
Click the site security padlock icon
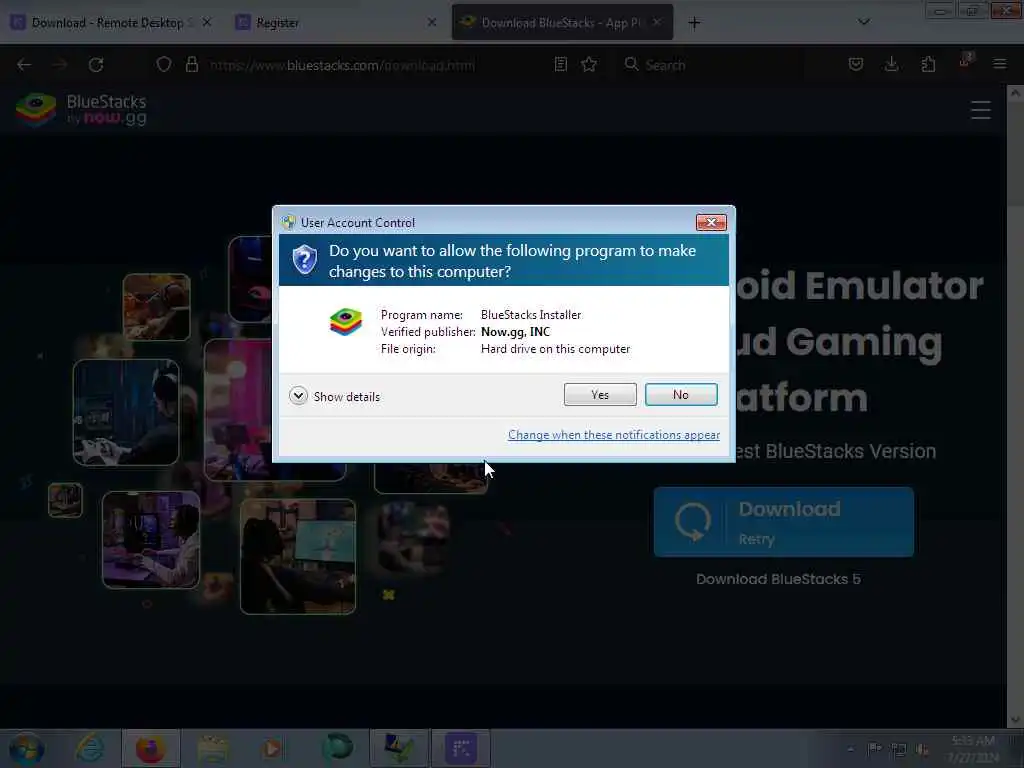click(191, 65)
